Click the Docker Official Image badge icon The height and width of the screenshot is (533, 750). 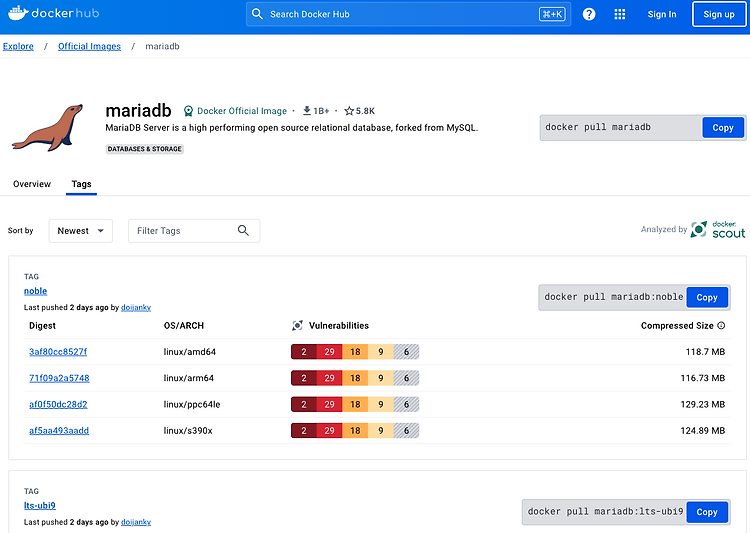188,111
